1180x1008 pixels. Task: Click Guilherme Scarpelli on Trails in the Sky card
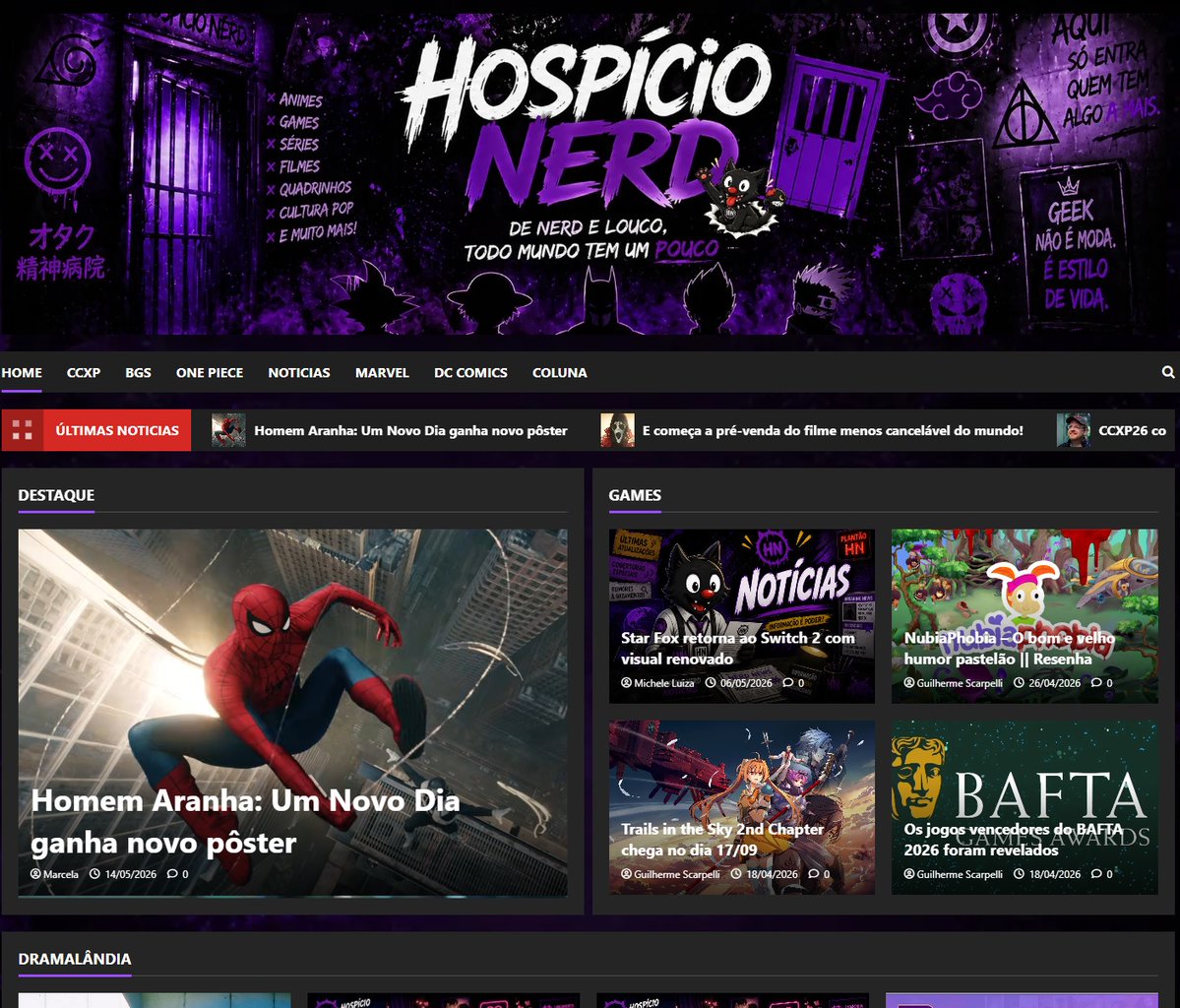point(676,874)
